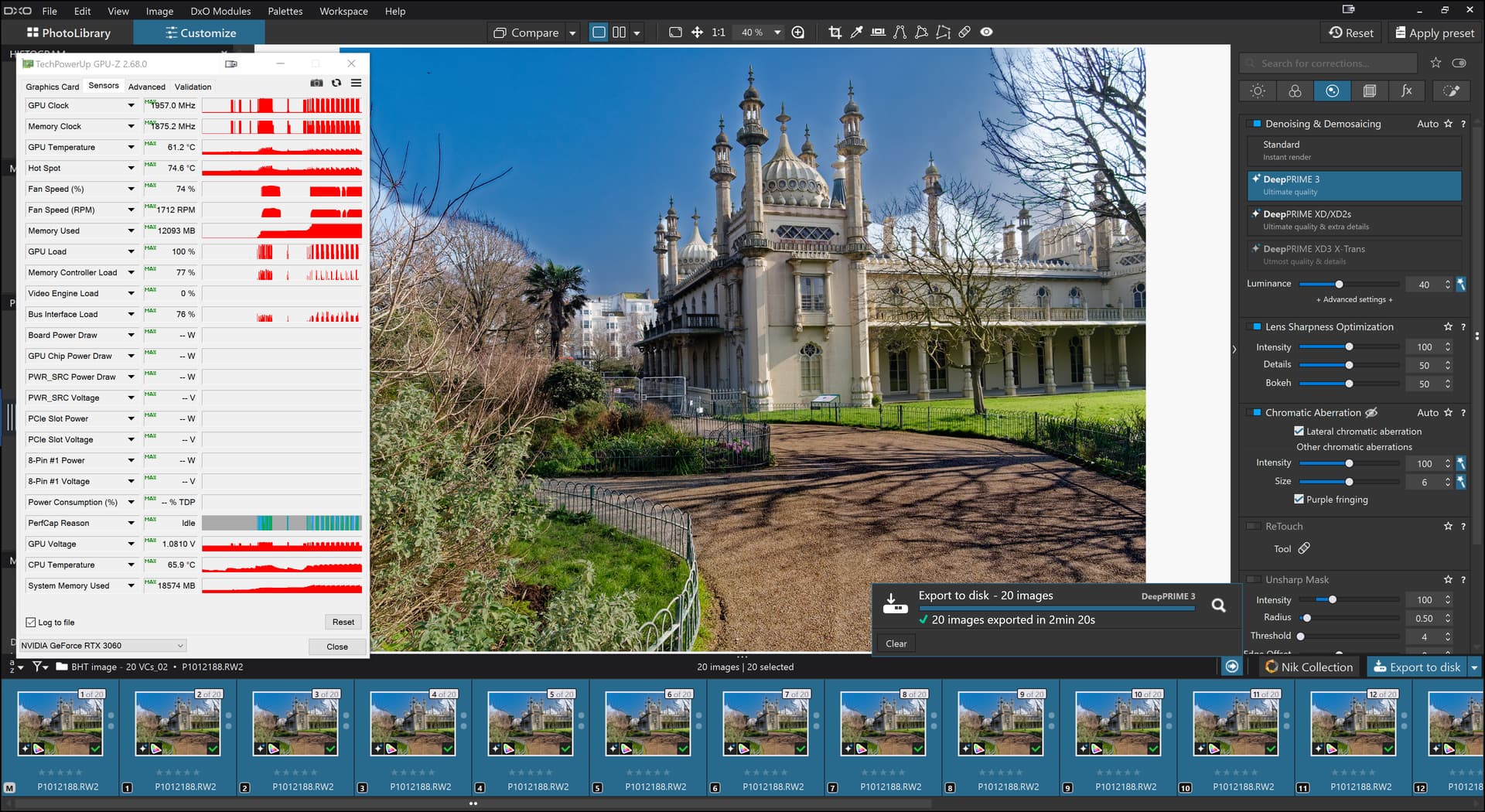Open the fx Effects palette tab

[x=1406, y=91]
